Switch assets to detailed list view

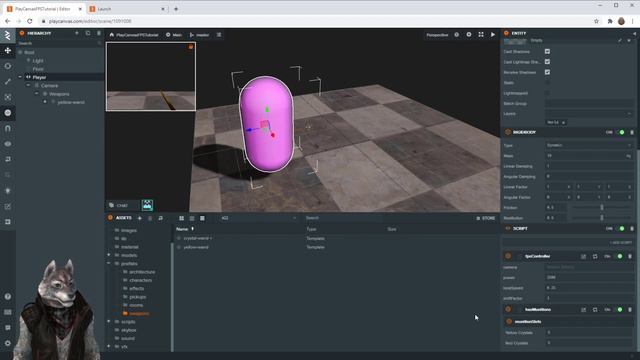click(202, 218)
